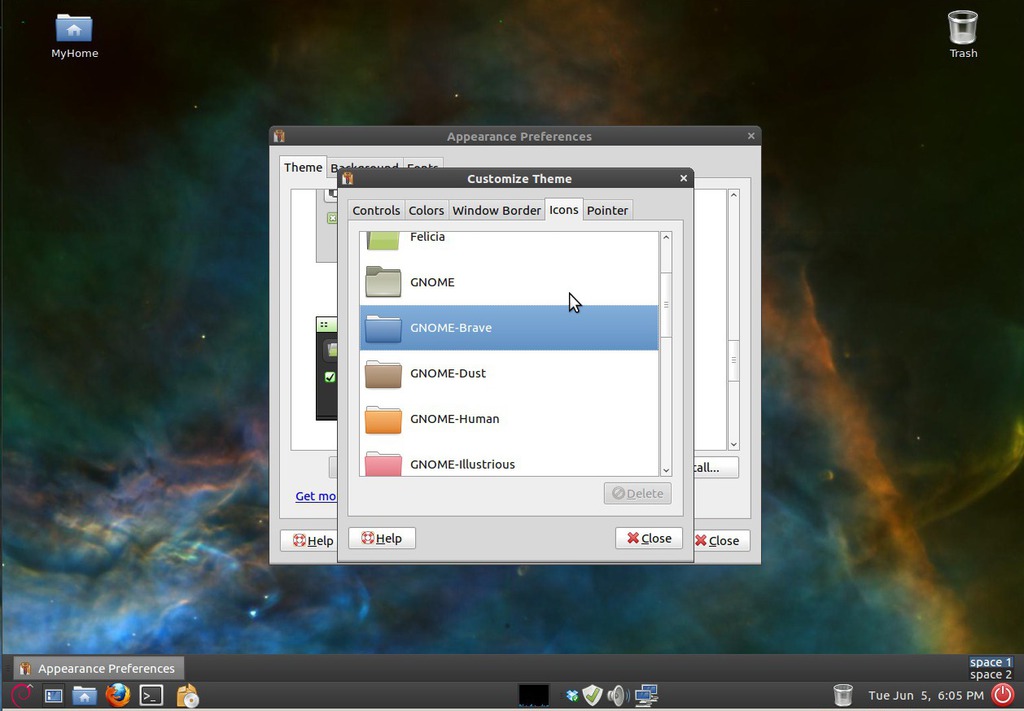Click the system monitor graph applet
Image resolution: width=1024 pixels, height=711 pixels.
(534, 695)
